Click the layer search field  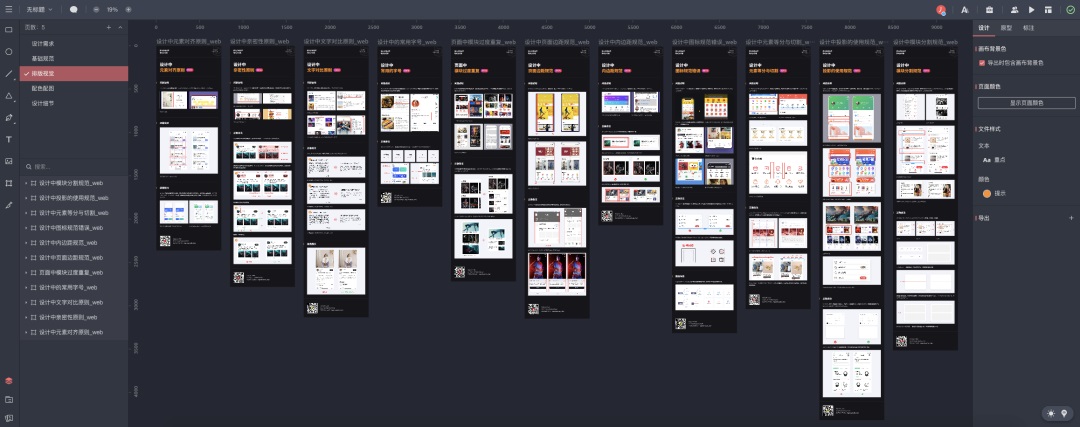click(x=74, y=167)
